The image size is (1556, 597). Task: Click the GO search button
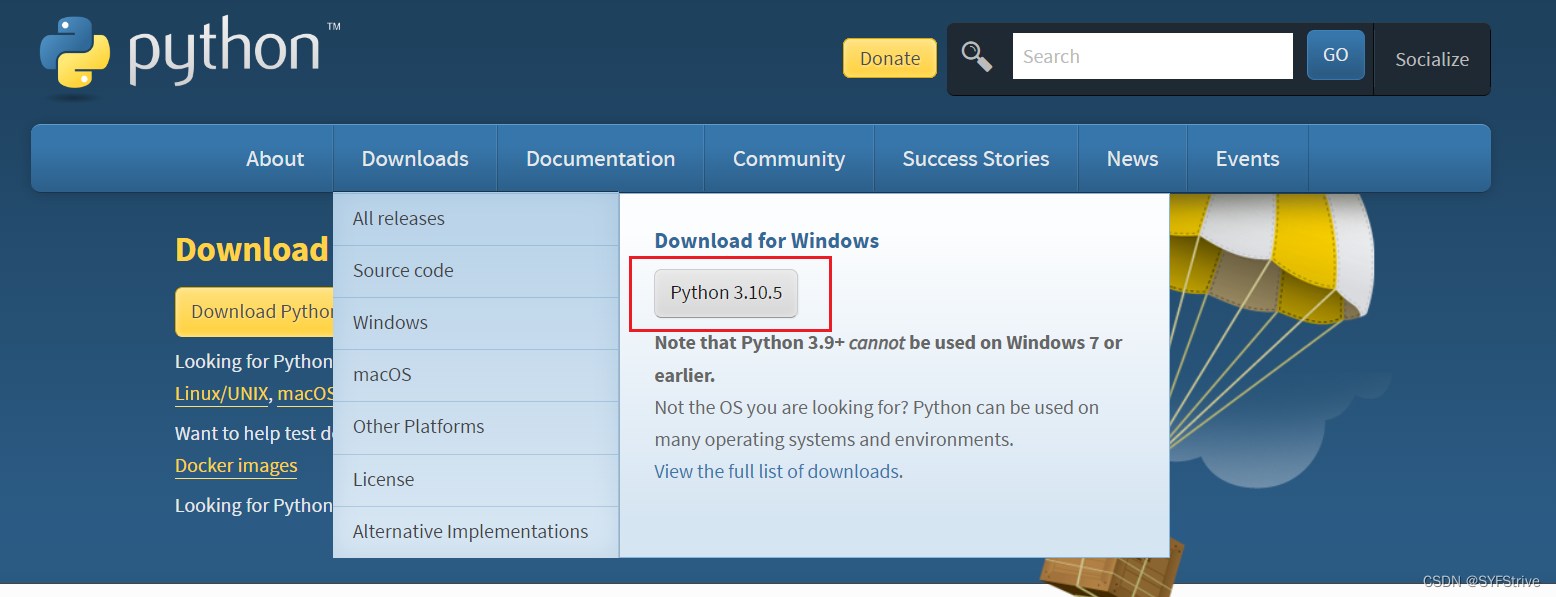[x=1336, y=55]
